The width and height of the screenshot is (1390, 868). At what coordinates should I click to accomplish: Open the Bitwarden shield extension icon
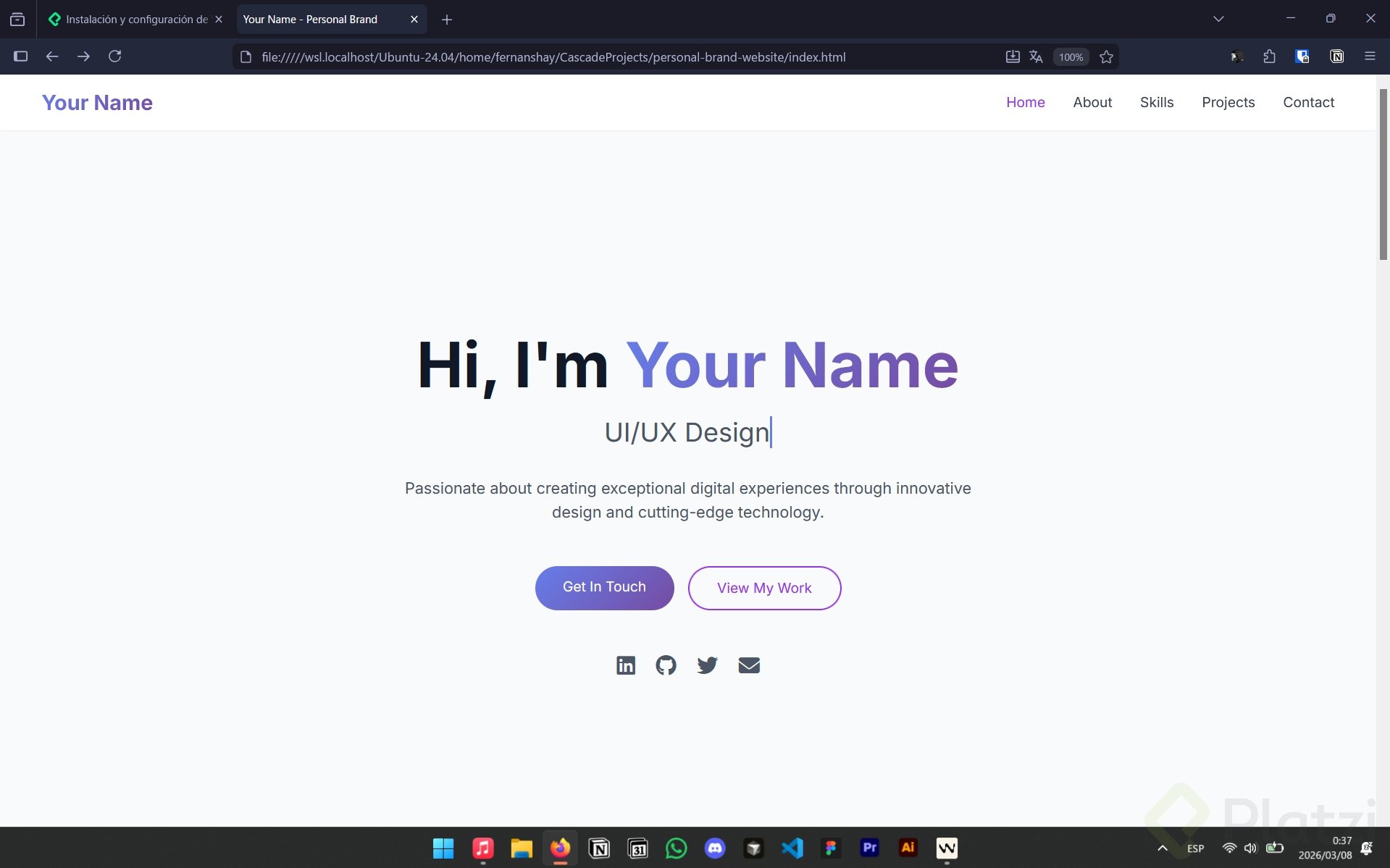coord(1302,56)
